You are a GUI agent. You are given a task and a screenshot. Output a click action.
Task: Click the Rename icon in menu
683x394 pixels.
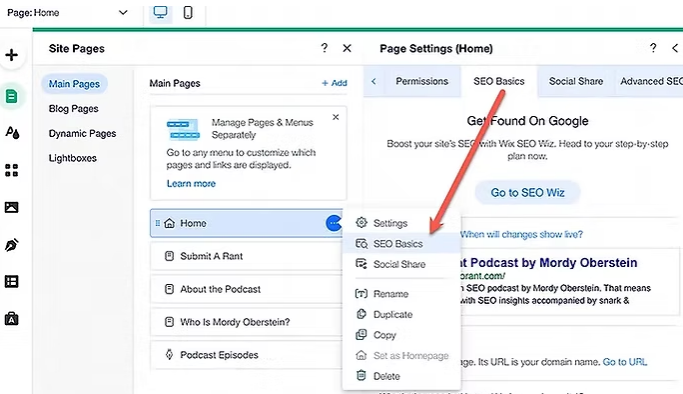click(x=361, y=293)
